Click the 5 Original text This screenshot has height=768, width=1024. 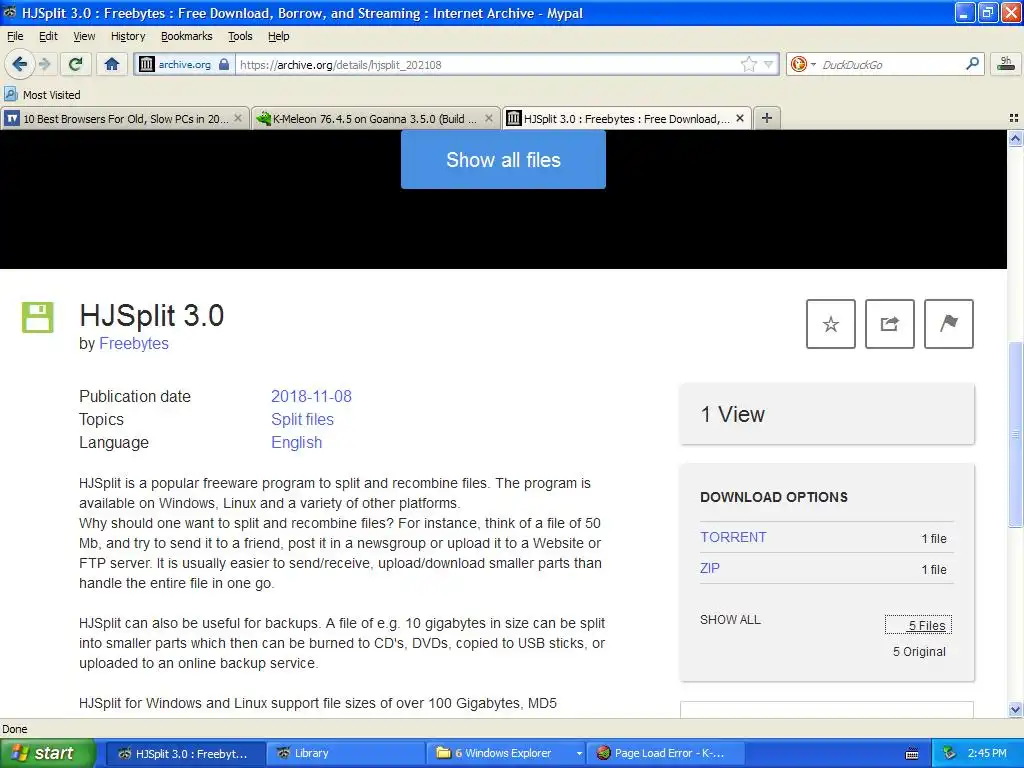[919, 652]
